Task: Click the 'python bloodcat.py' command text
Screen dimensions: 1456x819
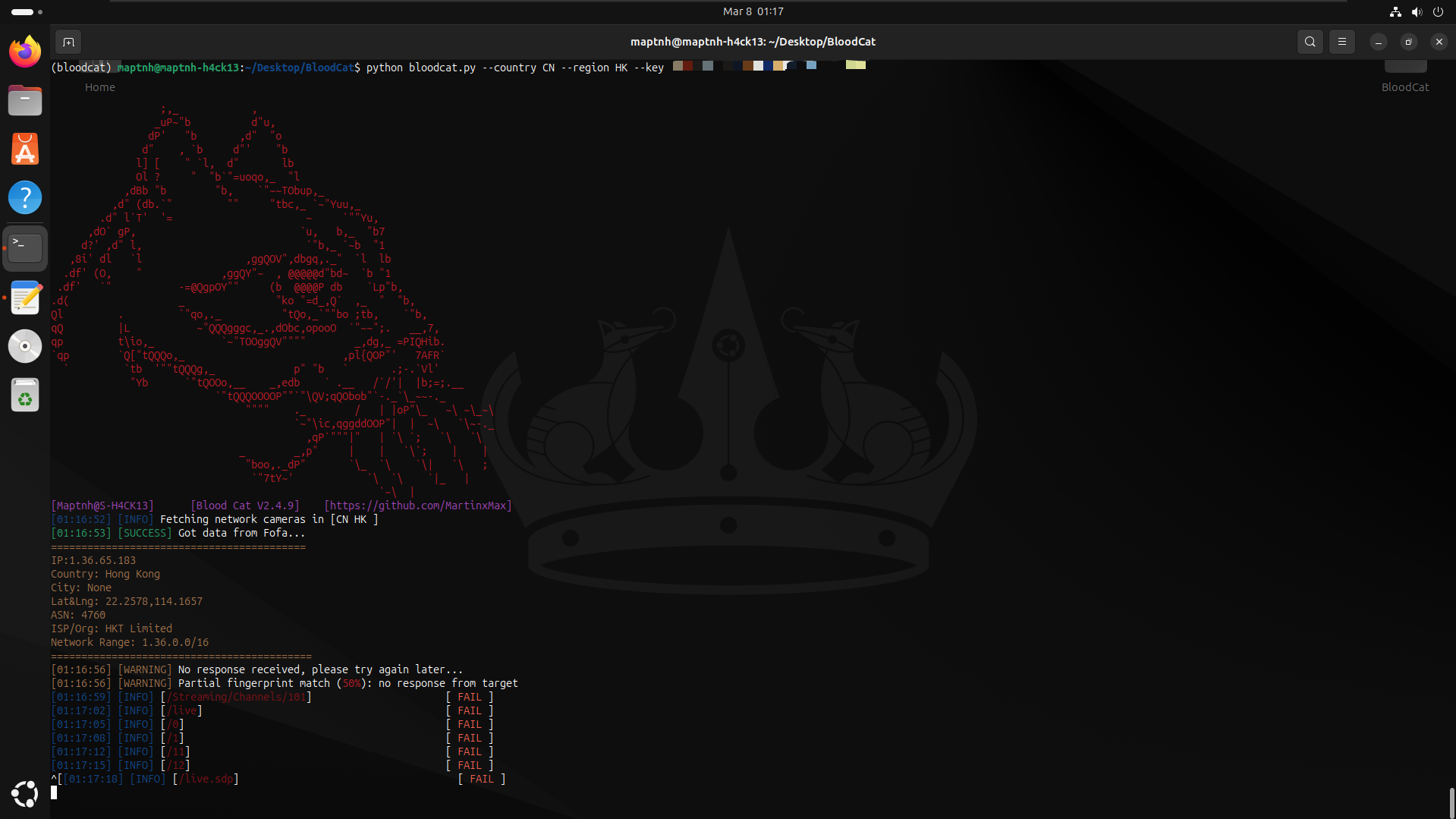Action: pyautogui.click(x=421, y=68)
